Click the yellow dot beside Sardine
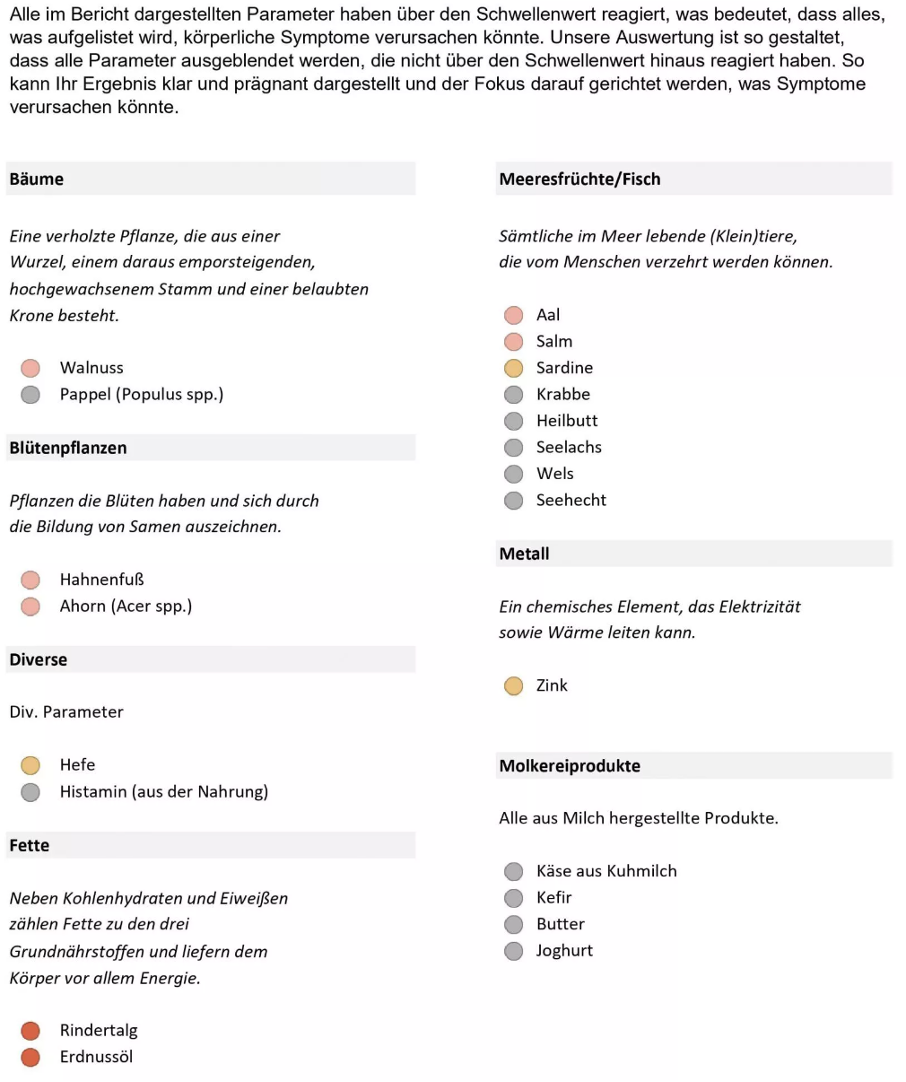906x1082 pixels. (x=513, y=368)
